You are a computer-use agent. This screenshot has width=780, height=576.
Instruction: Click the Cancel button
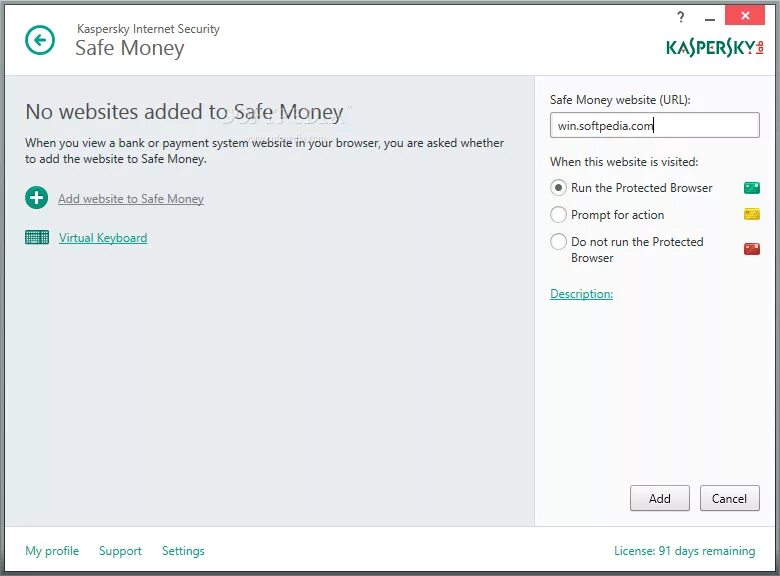(x=729, y=498)
